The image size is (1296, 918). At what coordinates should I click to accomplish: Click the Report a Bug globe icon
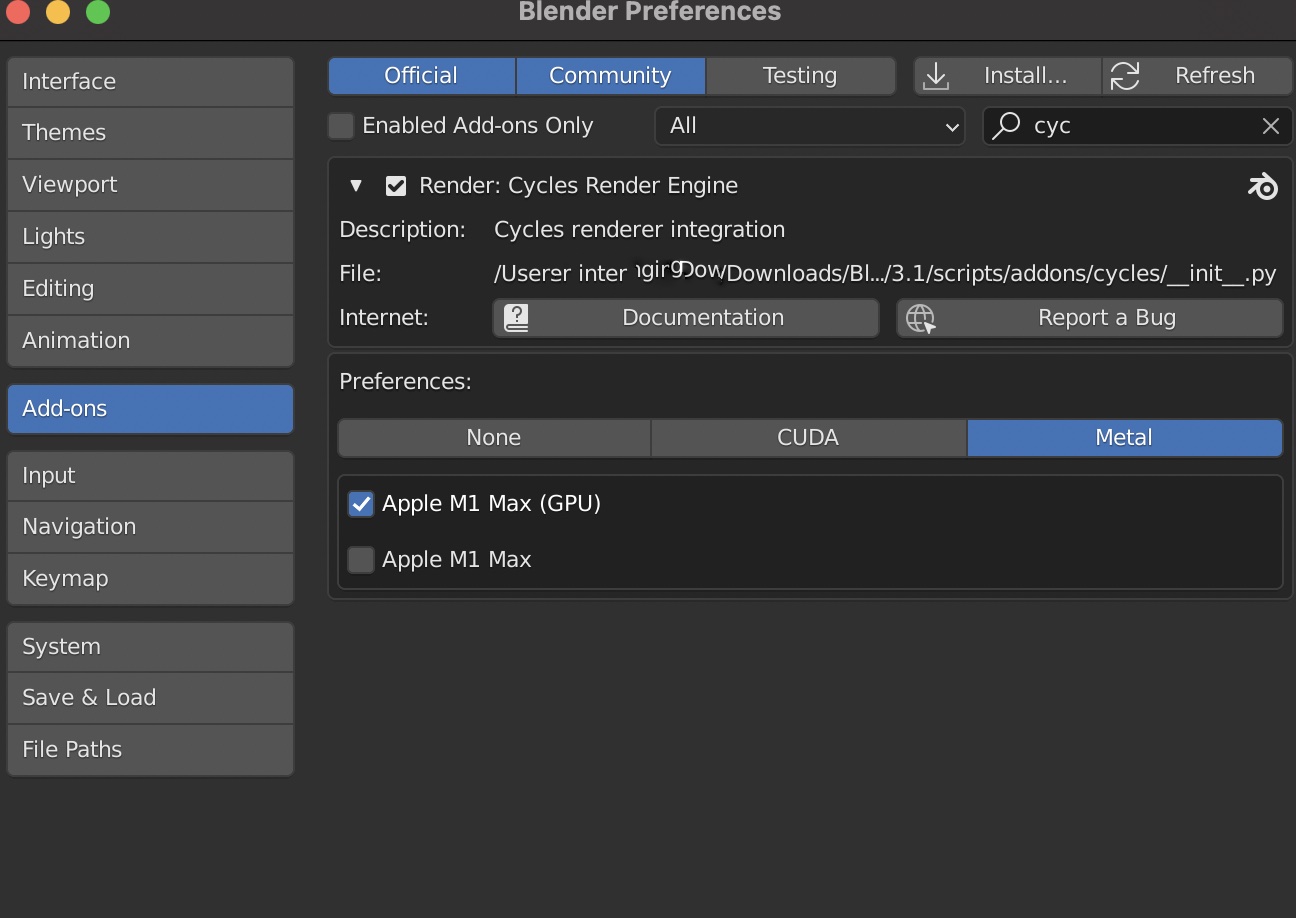[x=920, y=318]
